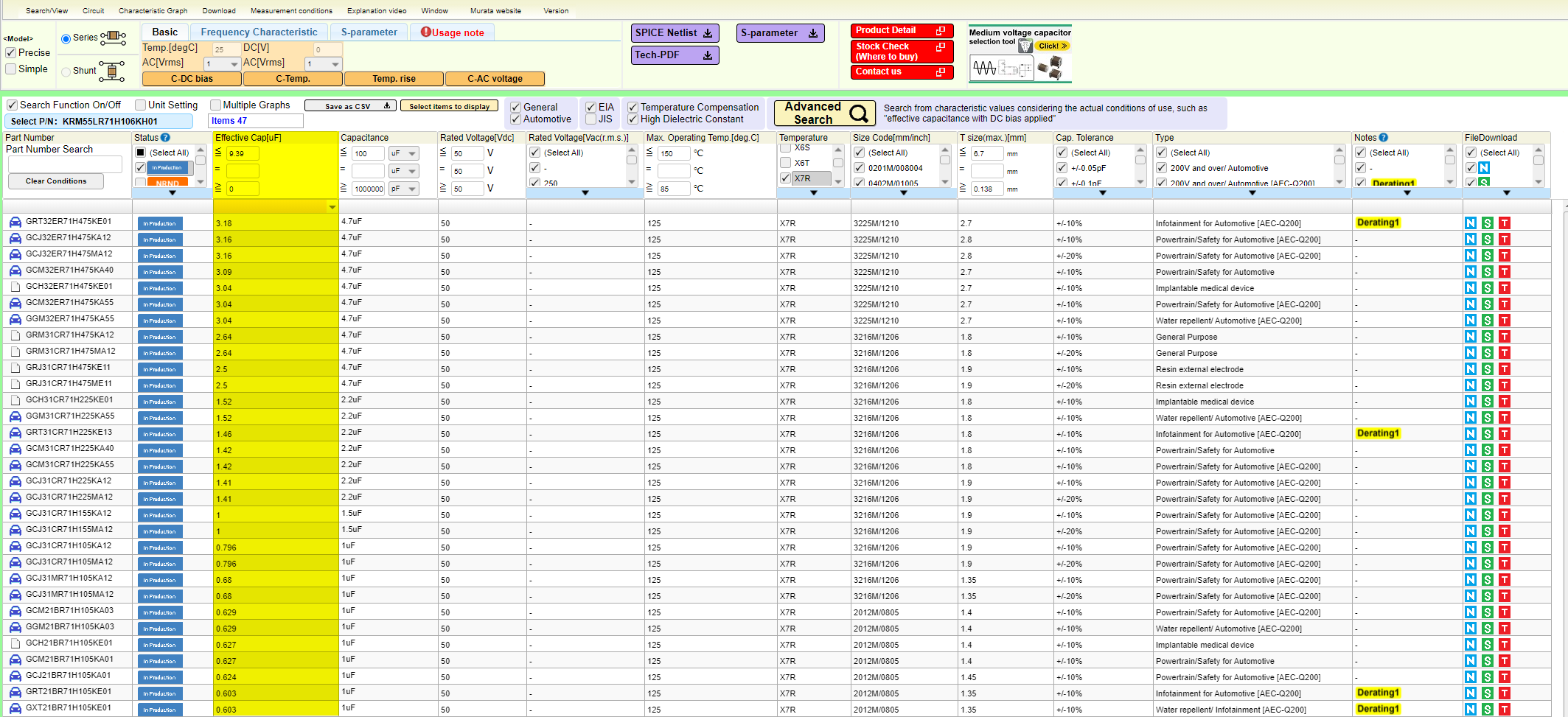The image size is (1568, 717).
Task: Click Save as CSV button
Action: tap(350, 106)
